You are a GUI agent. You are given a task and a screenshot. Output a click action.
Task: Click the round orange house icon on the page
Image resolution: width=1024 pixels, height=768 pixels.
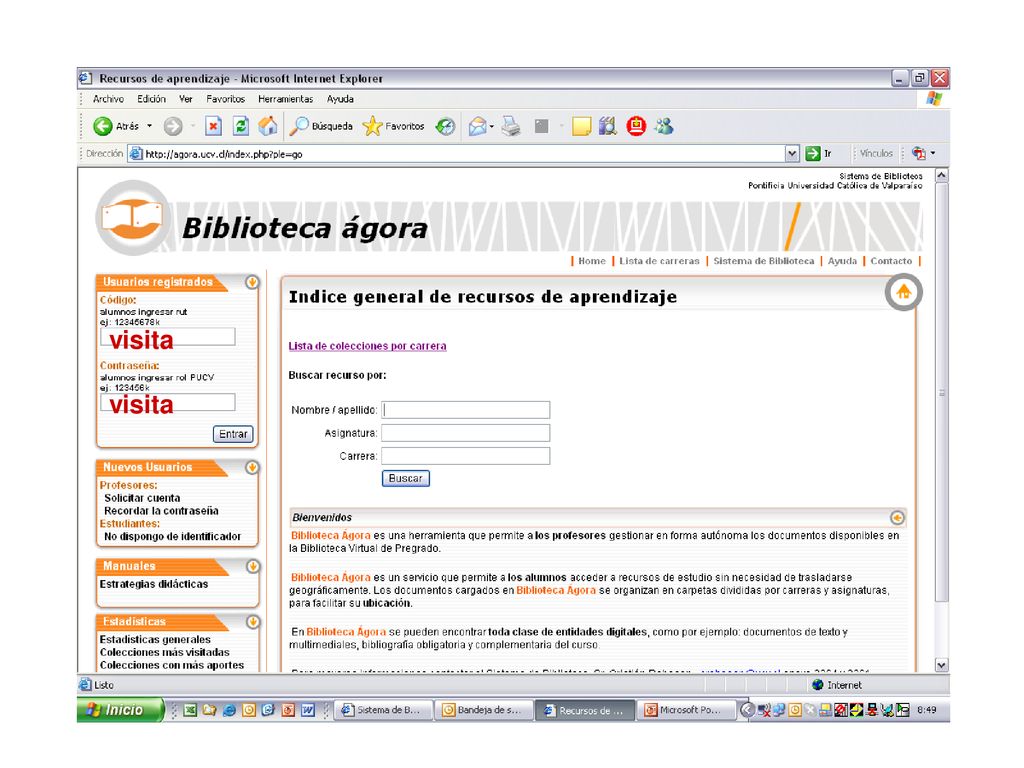[904, 293]
